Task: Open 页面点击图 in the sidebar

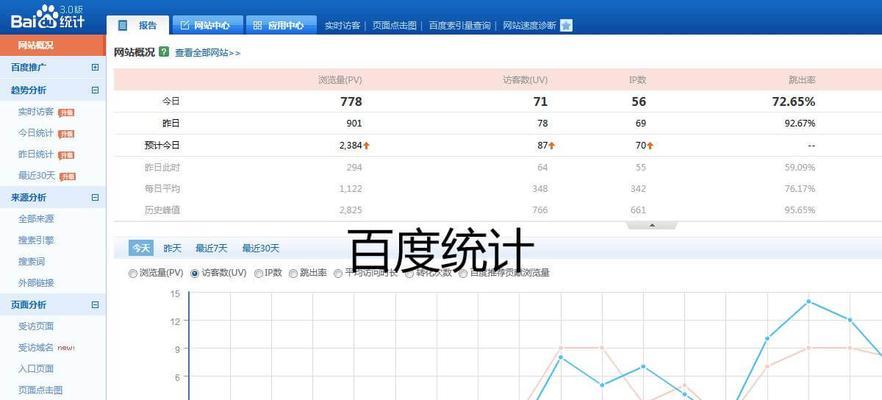Action: tap(40, 390)
